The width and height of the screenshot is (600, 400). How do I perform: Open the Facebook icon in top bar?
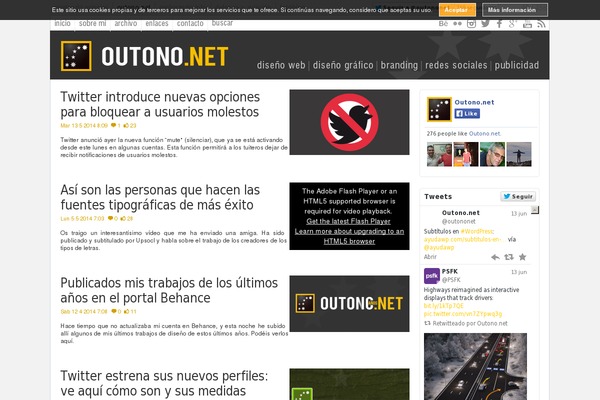coord(499,24)
